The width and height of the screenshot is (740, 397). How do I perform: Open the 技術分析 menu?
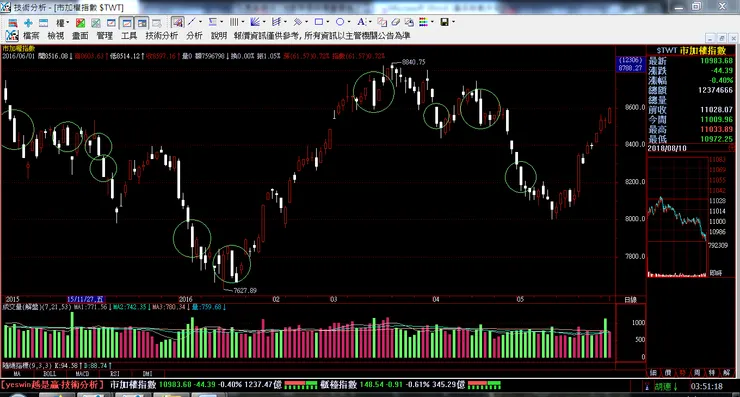coord(161,35)
